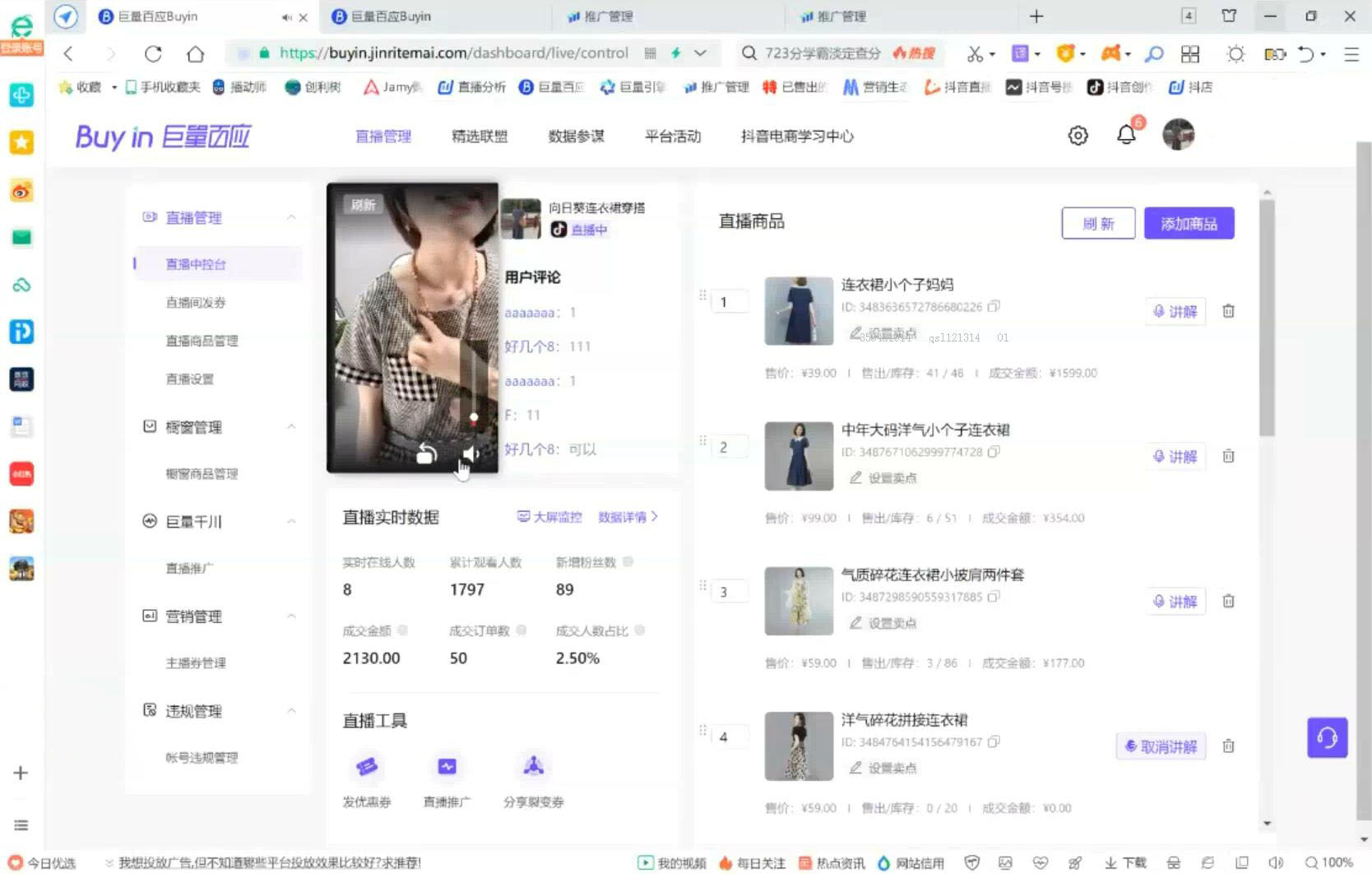1372x874 pixels.
Task: Select 精选联盟 top navigation tab
Action: (x=480, y=136)
